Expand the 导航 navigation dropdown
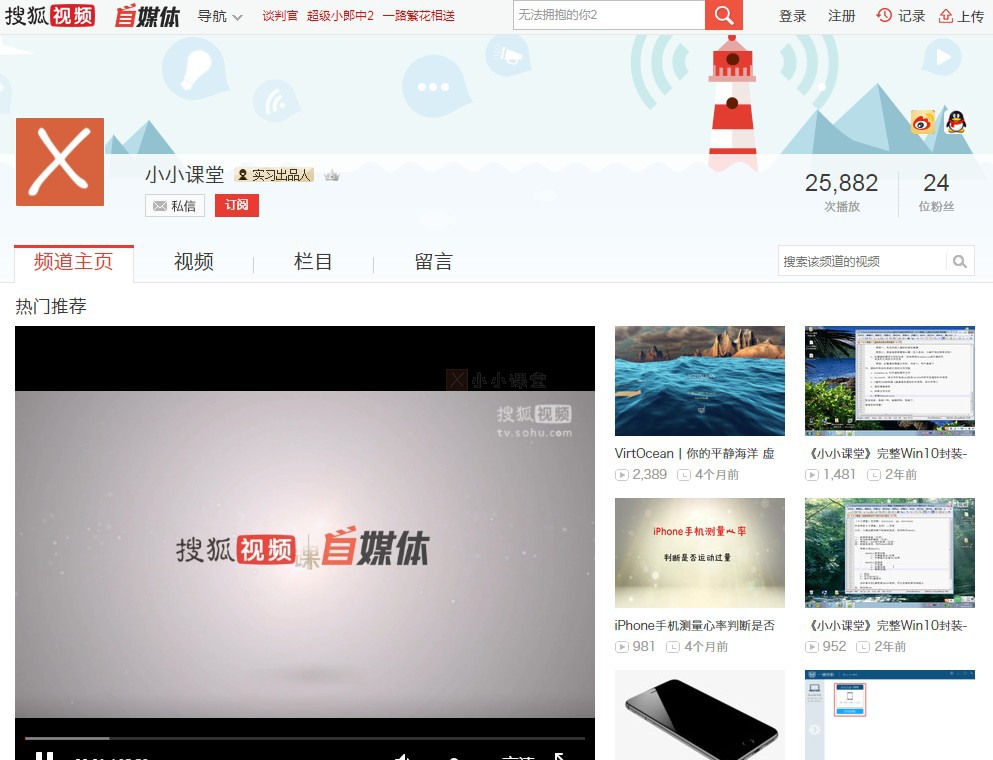Screen dimensions: 993x760 point(220,16)
